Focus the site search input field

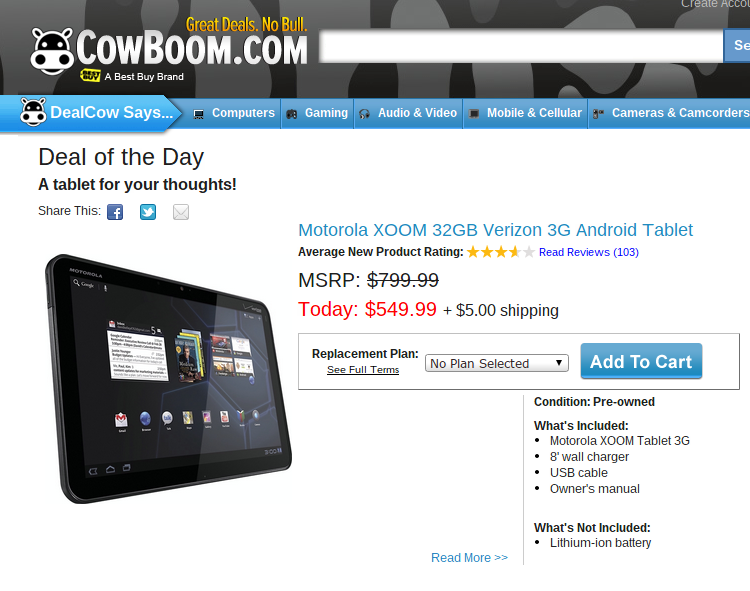[521, 46]
